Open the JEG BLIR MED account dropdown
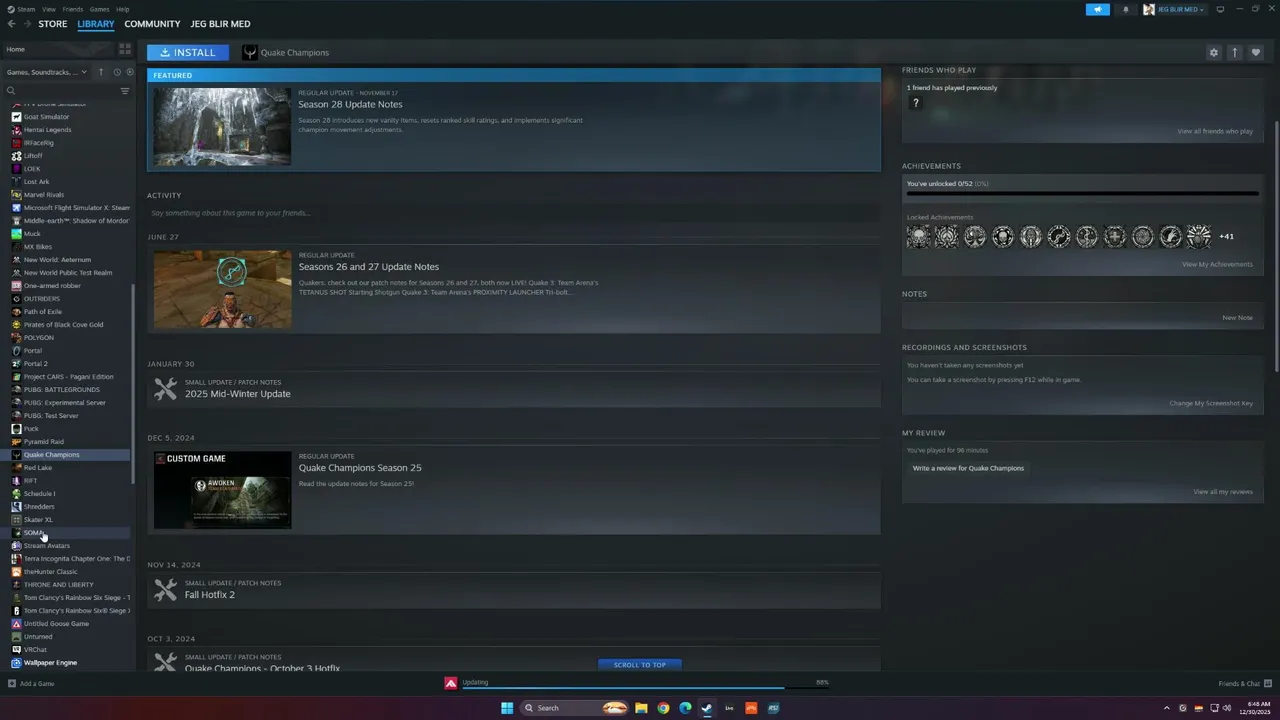This screenshot has height=720, width=1280. (x=1174, y=9)
